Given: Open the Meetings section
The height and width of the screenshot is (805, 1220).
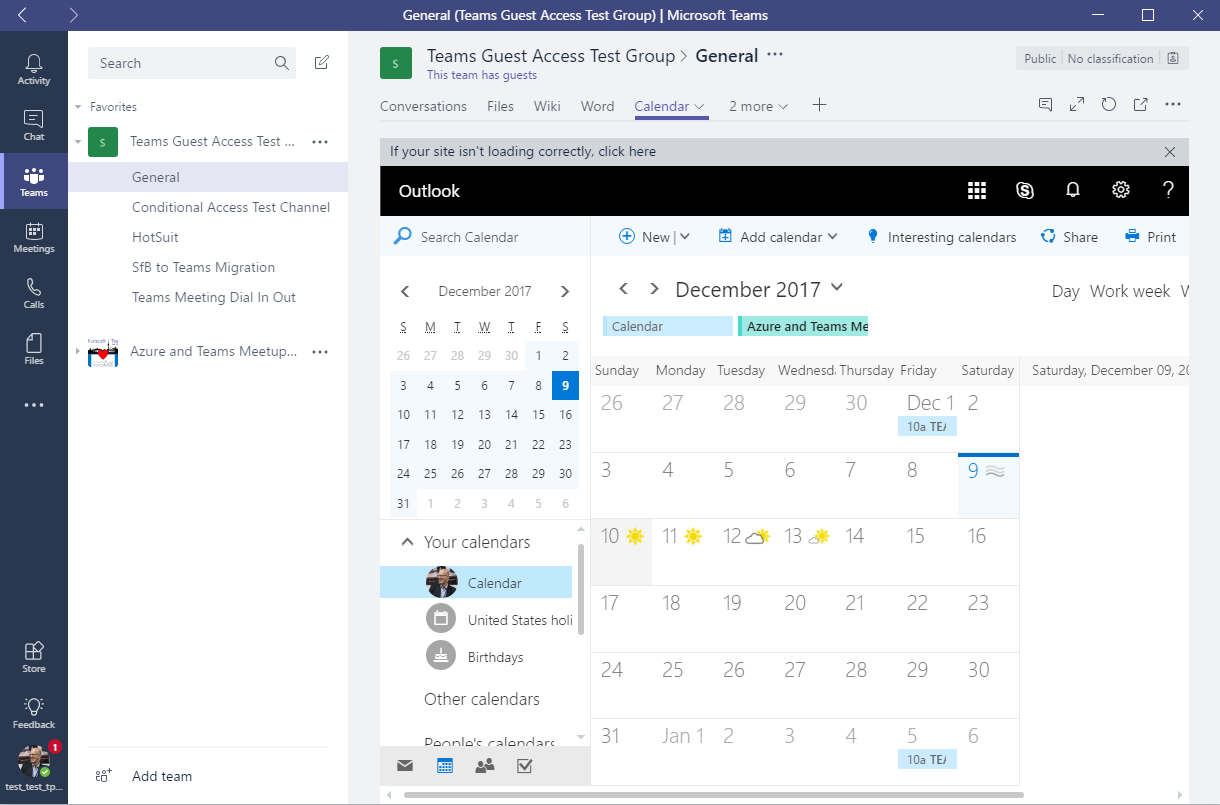Looking at the screenshot, I should [x=34, y=237].
